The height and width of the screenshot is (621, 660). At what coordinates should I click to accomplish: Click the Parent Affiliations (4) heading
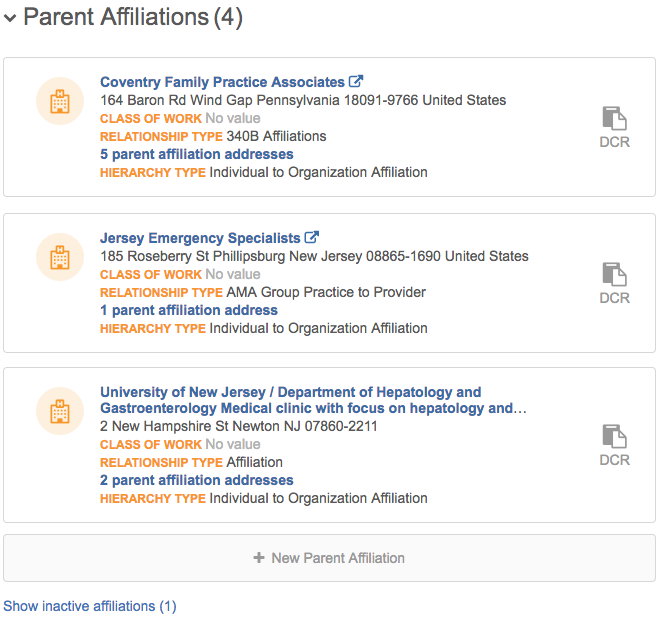[133, 17]
